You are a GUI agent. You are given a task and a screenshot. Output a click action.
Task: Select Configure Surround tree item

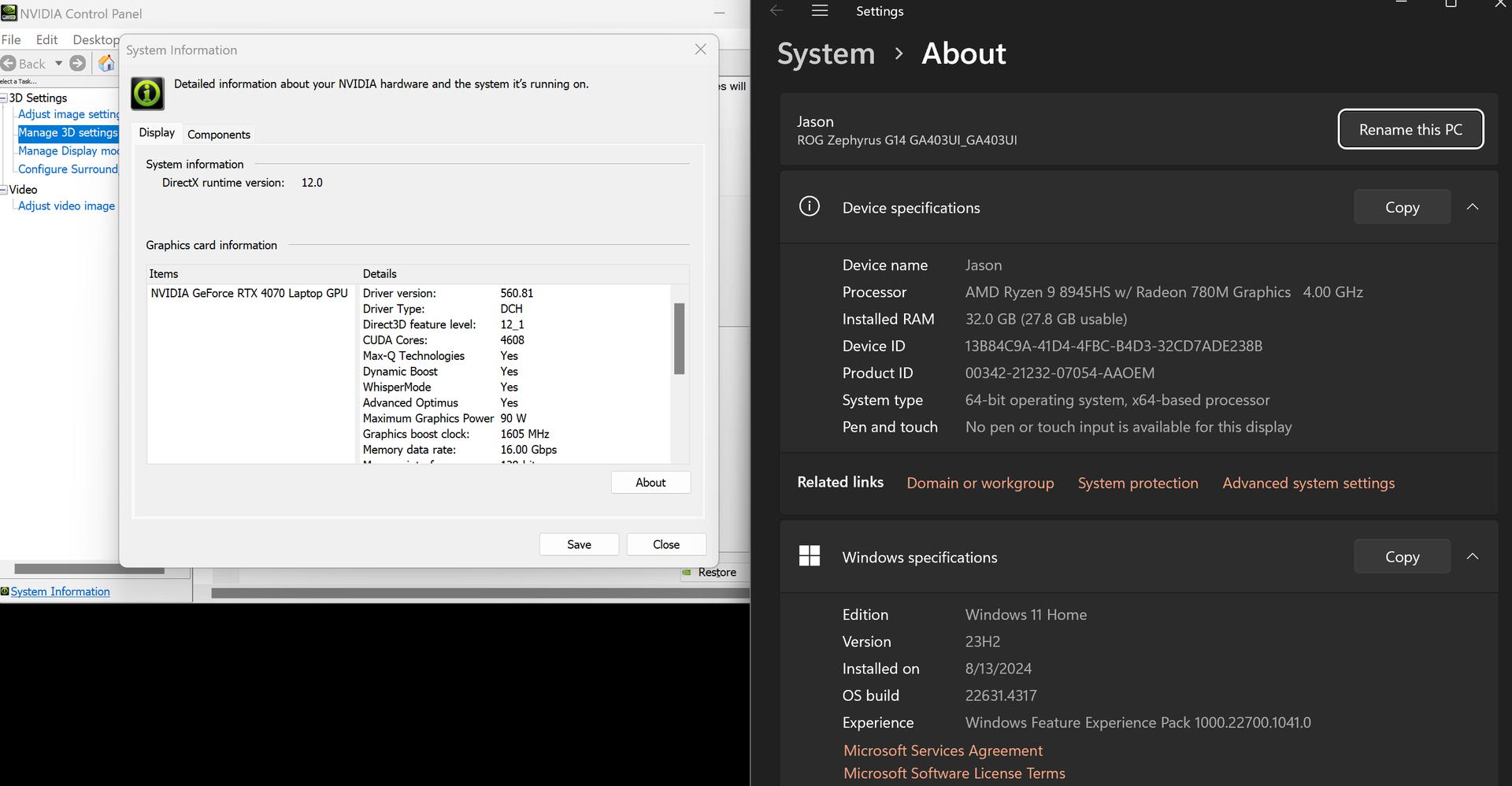tap(68, 169)
